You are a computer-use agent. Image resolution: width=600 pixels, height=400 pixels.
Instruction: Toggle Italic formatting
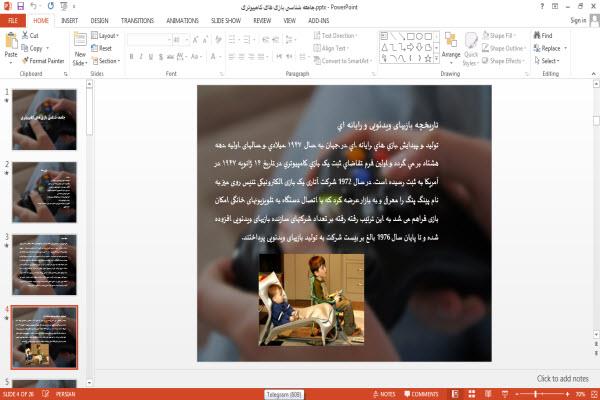[x=141, y=57]
